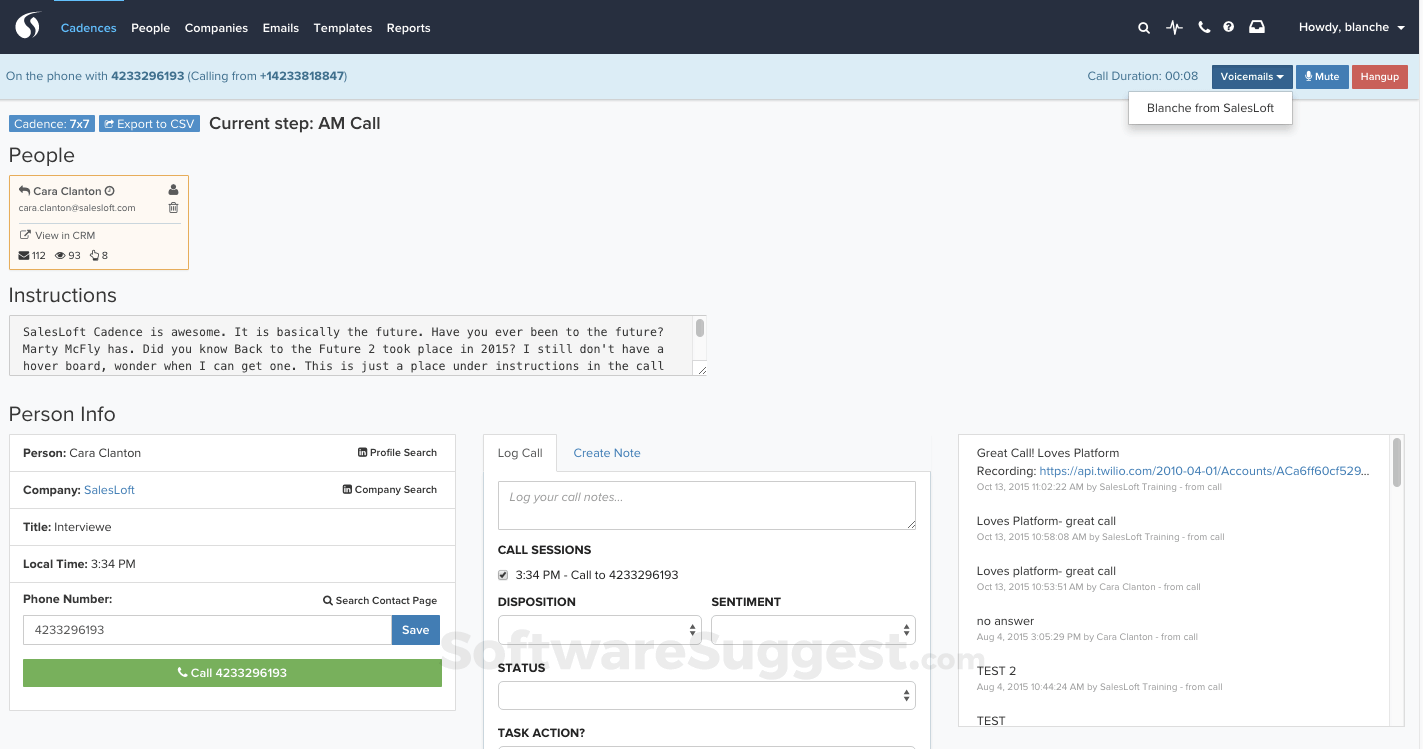Screen dimensions: 1423x749
Task: Run LinkedIn Profile Search
Action: (x=397, y=453)
